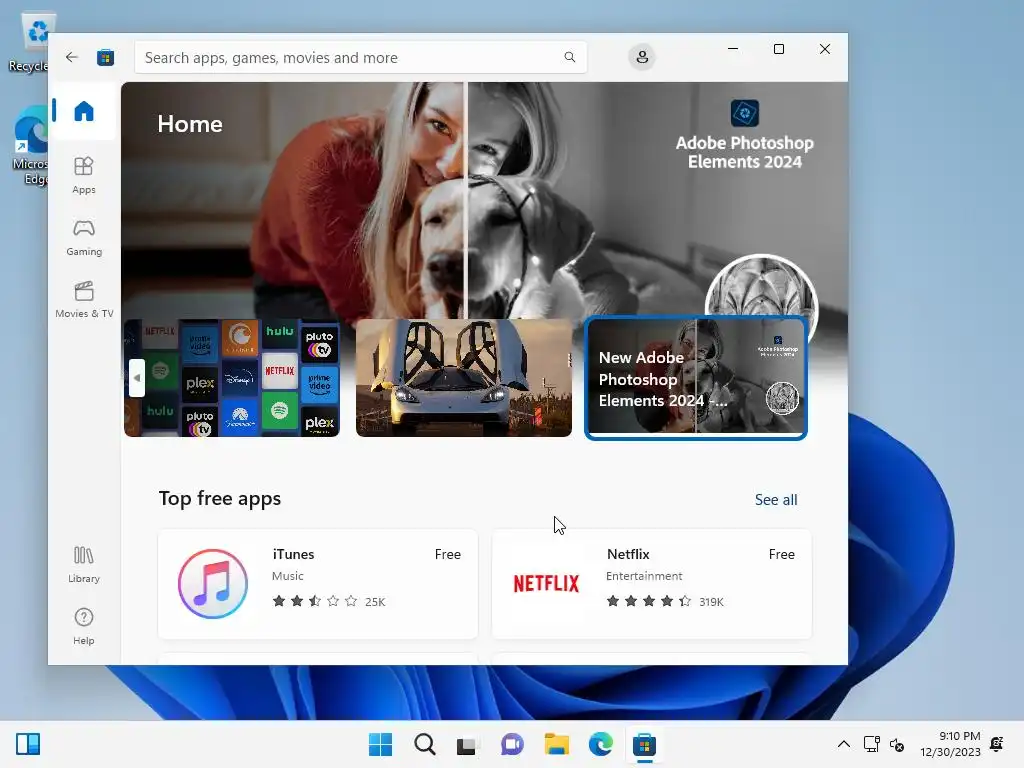Minimize the Microsoft Store window
This screenshot has height=768, width=1024.
(x=733, y=49)
